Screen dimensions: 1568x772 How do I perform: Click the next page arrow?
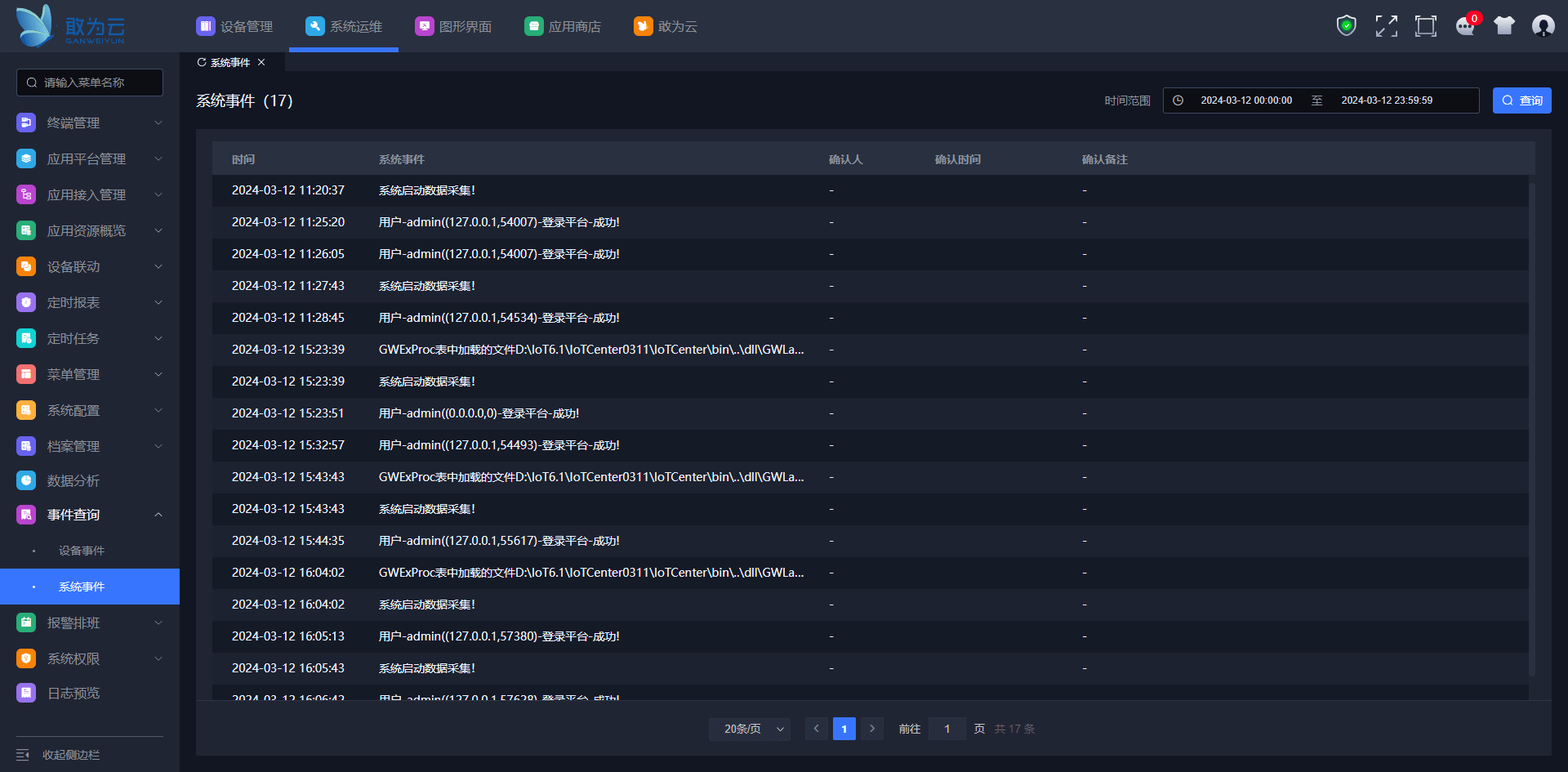[x=872, y=729]
